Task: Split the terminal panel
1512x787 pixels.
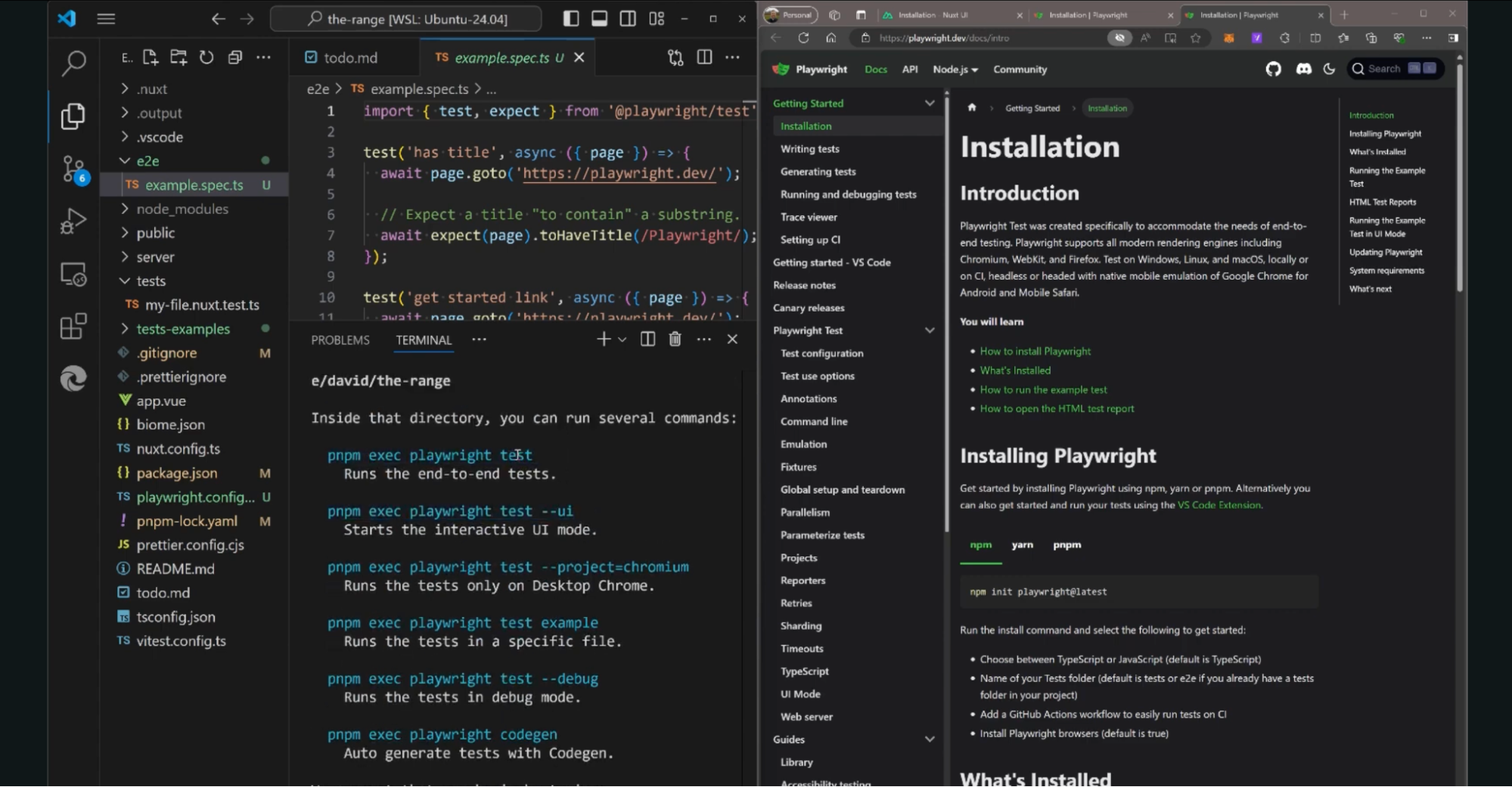Action: click(x=647, y=339)
